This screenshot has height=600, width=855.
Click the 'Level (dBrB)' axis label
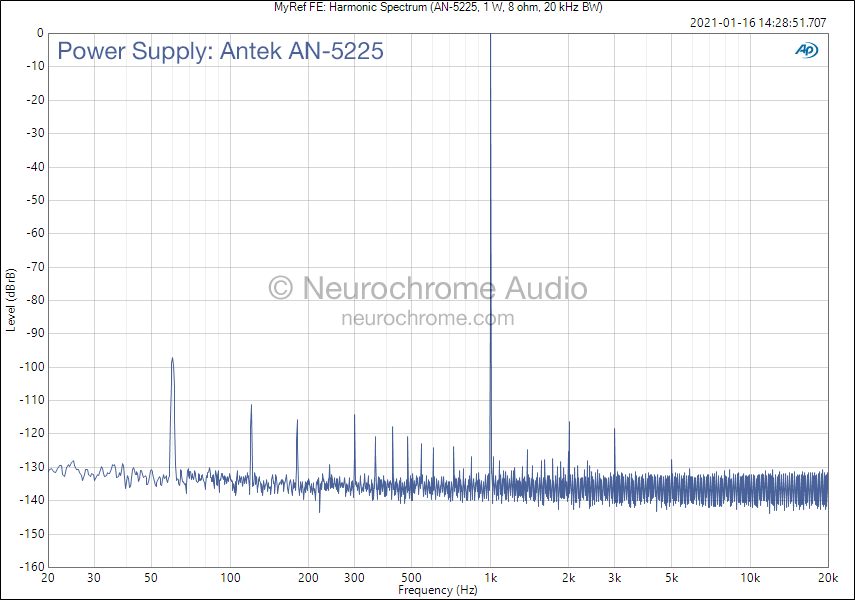click(11, 300)
